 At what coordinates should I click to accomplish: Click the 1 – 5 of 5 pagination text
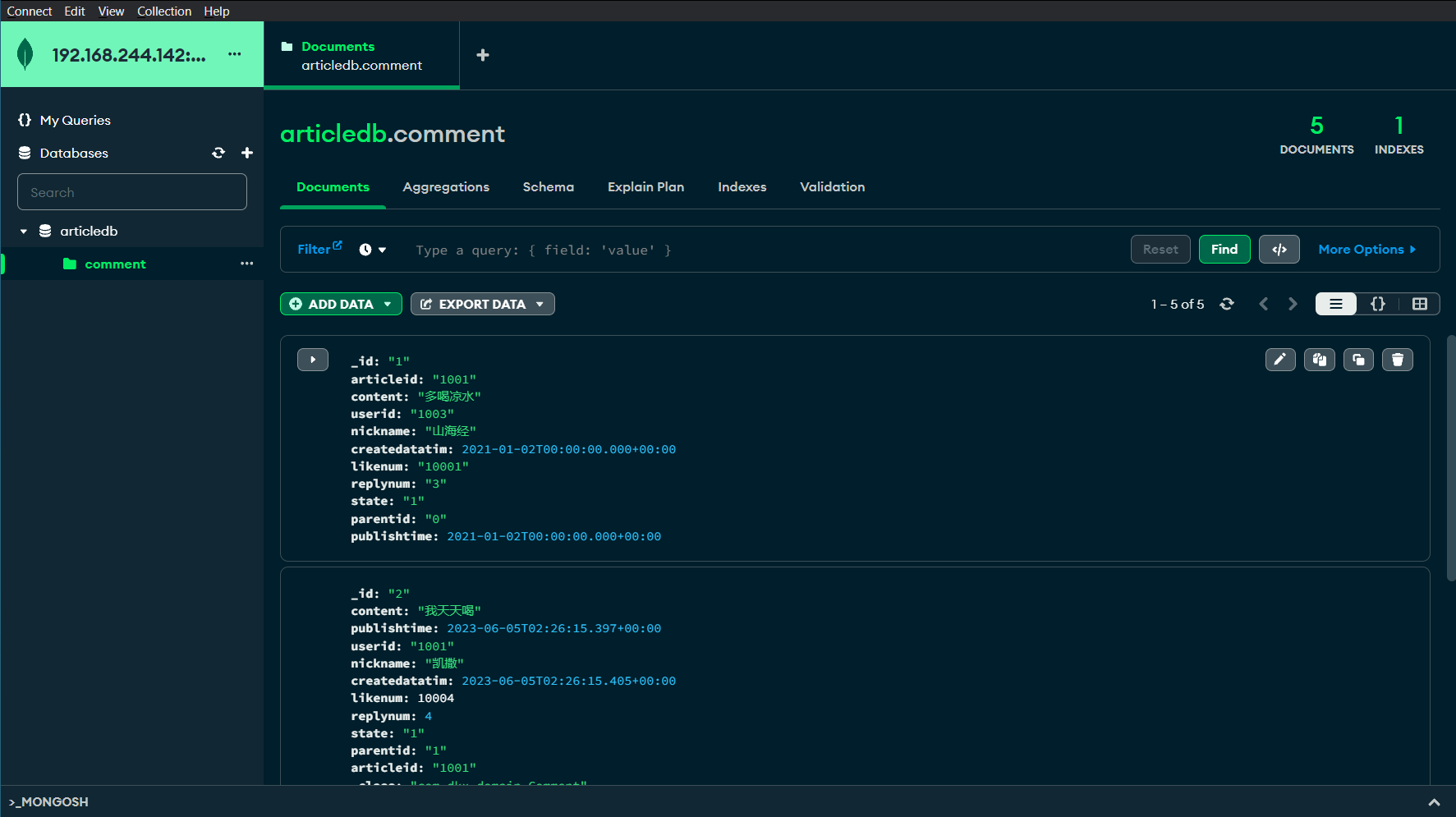1178,304
